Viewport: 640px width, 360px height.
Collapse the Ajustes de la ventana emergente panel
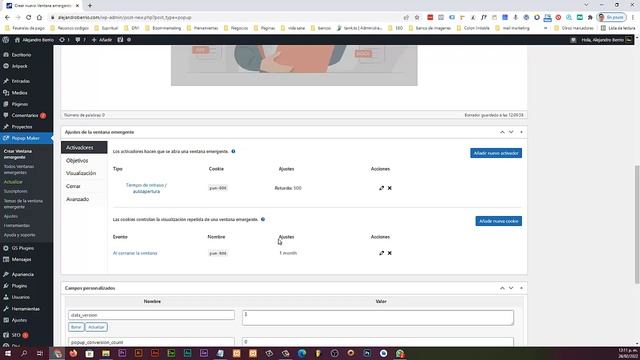[521, 132]
